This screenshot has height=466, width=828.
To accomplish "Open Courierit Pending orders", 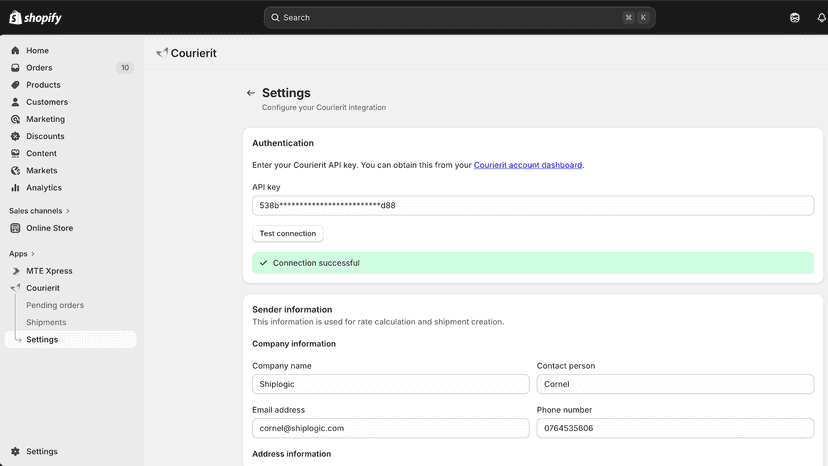I will pyautogui.click(x=55, y=305).
